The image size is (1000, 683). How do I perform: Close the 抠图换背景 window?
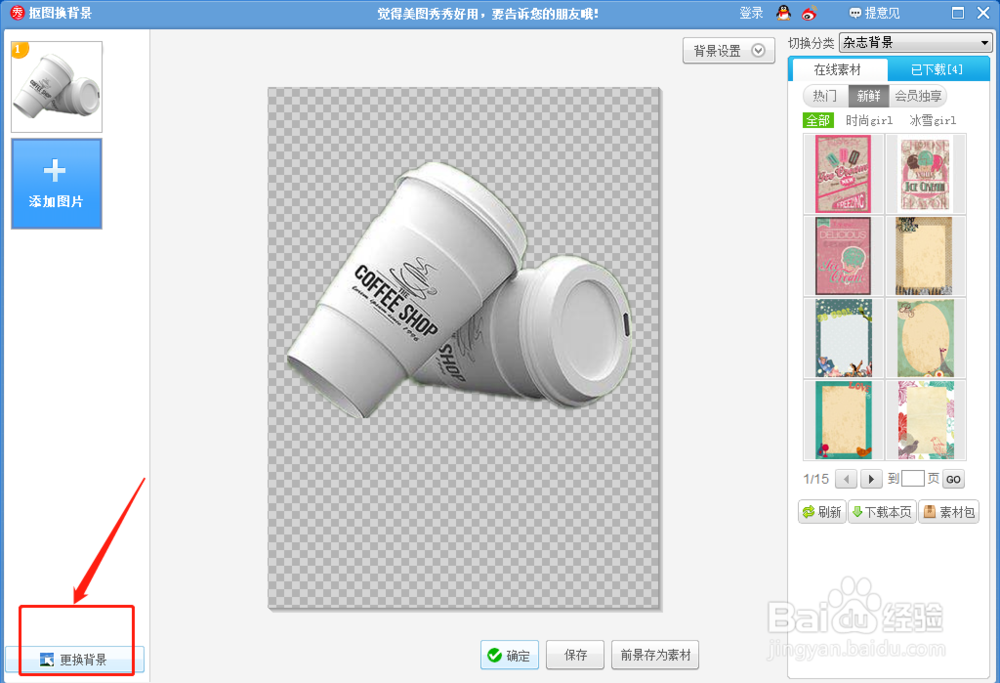click(x=983, y=13)
